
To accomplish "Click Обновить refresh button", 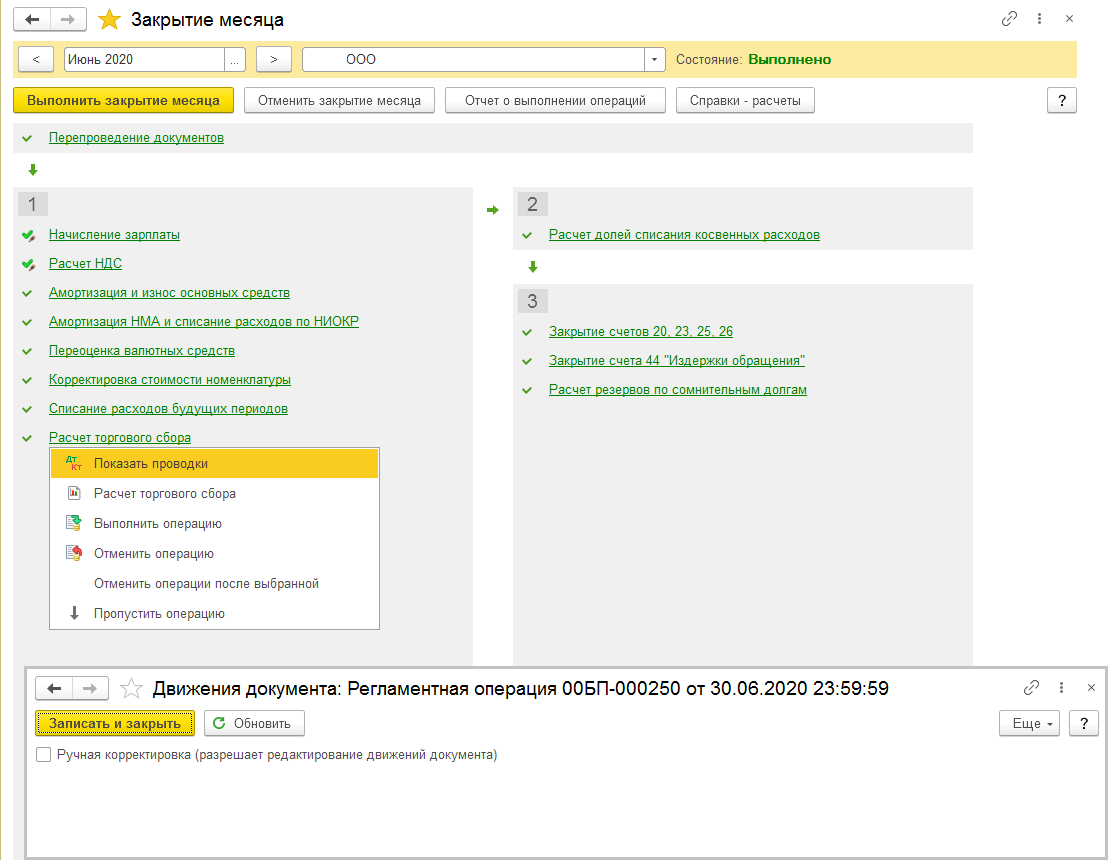I will coord(254,723).
